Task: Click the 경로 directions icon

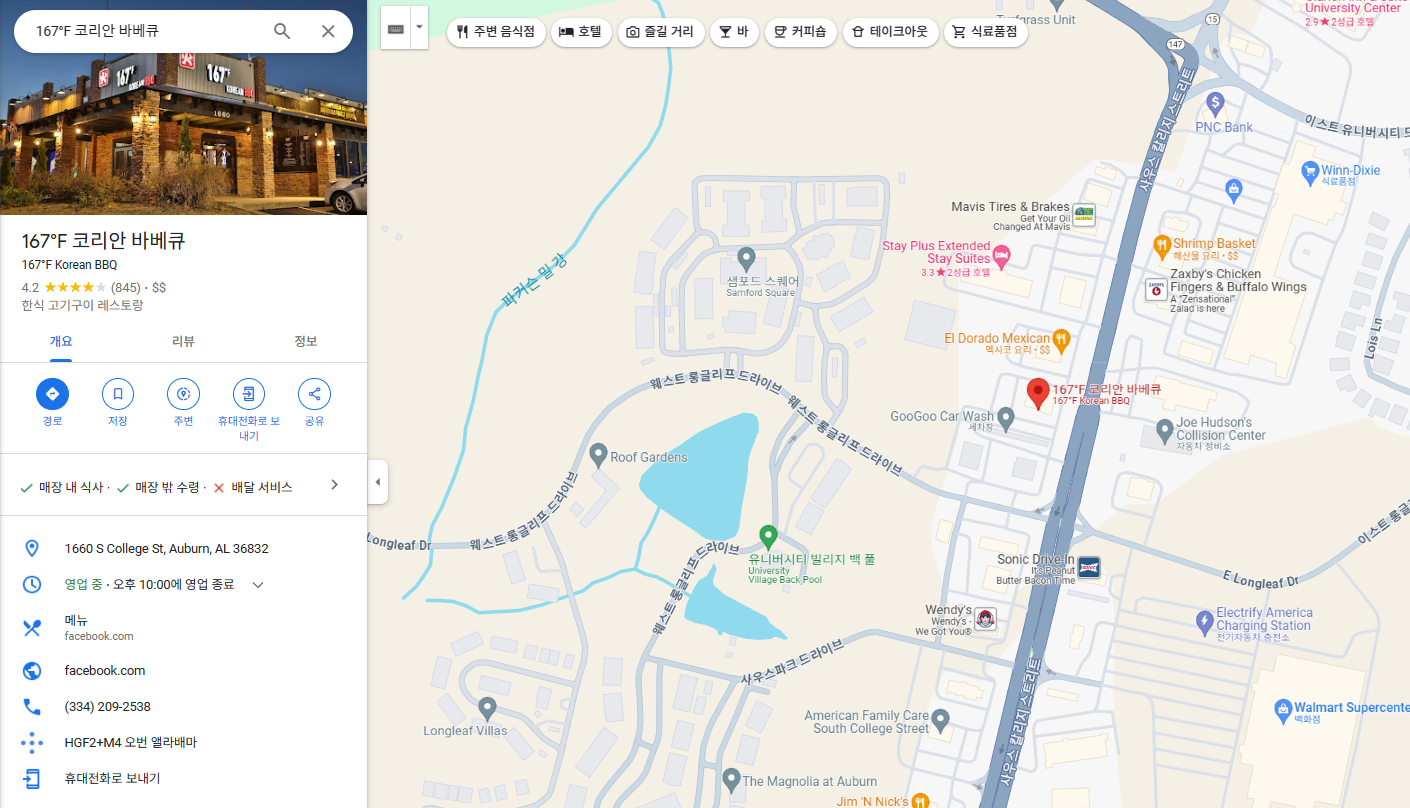Action: (x=52, y=394)
